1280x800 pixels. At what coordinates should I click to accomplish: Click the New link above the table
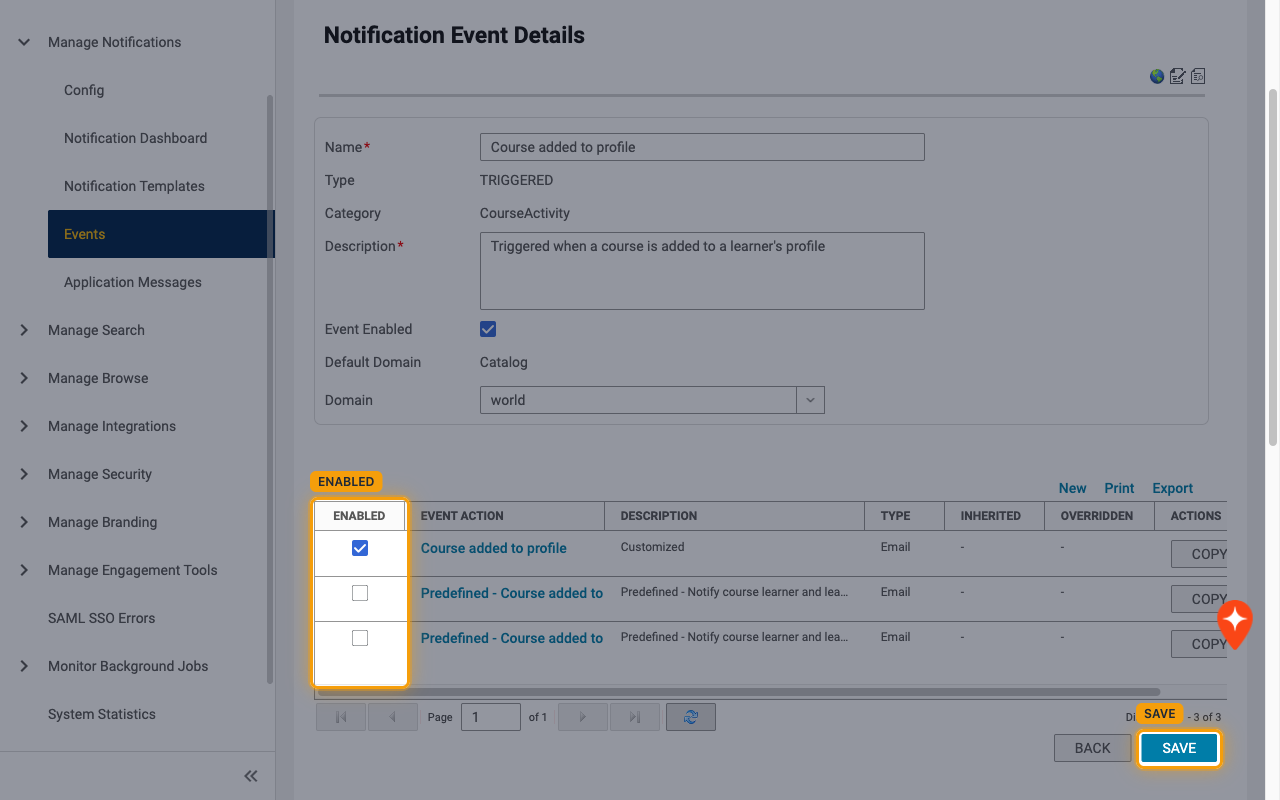tap(1073, 488)
